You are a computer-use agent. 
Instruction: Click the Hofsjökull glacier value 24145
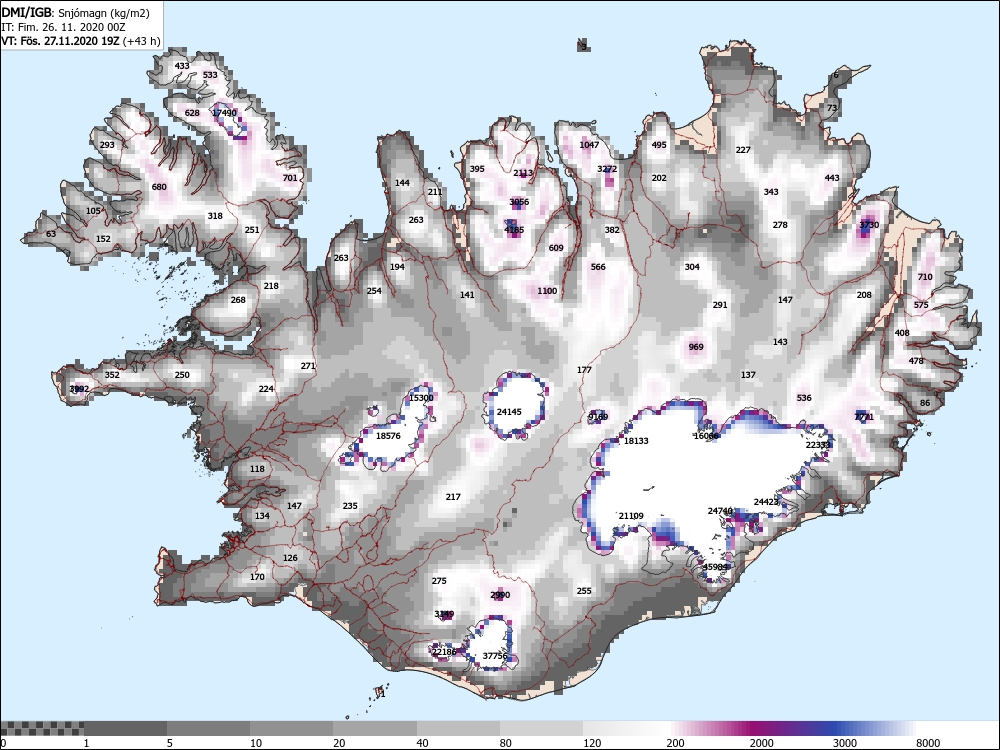(x=509, y=412)
